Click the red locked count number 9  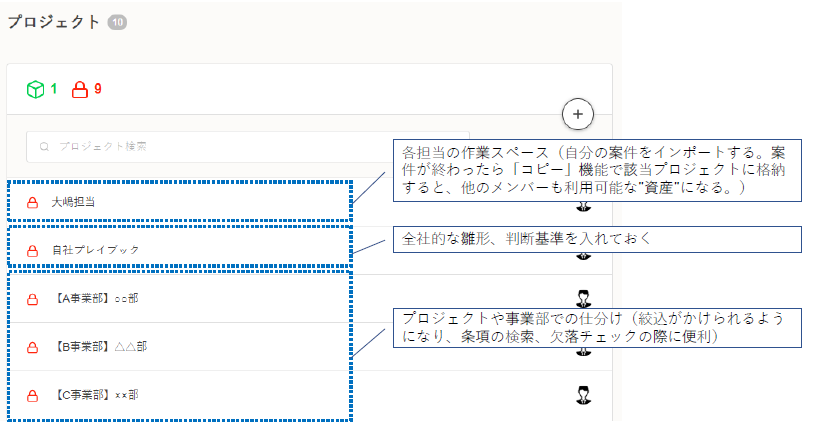click(x=98, y=90)
